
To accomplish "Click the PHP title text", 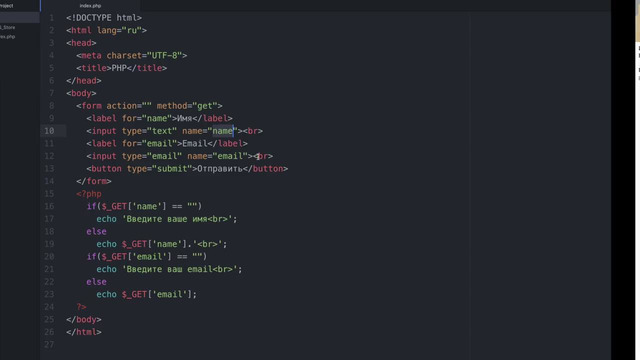I will (119, 68).
